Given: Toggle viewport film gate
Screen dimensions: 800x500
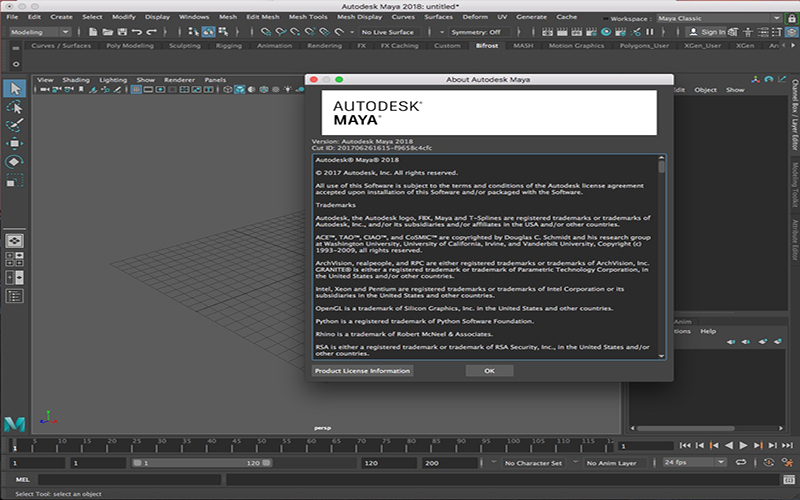Looking at the screenshot, I should click(x=148, y=89).
